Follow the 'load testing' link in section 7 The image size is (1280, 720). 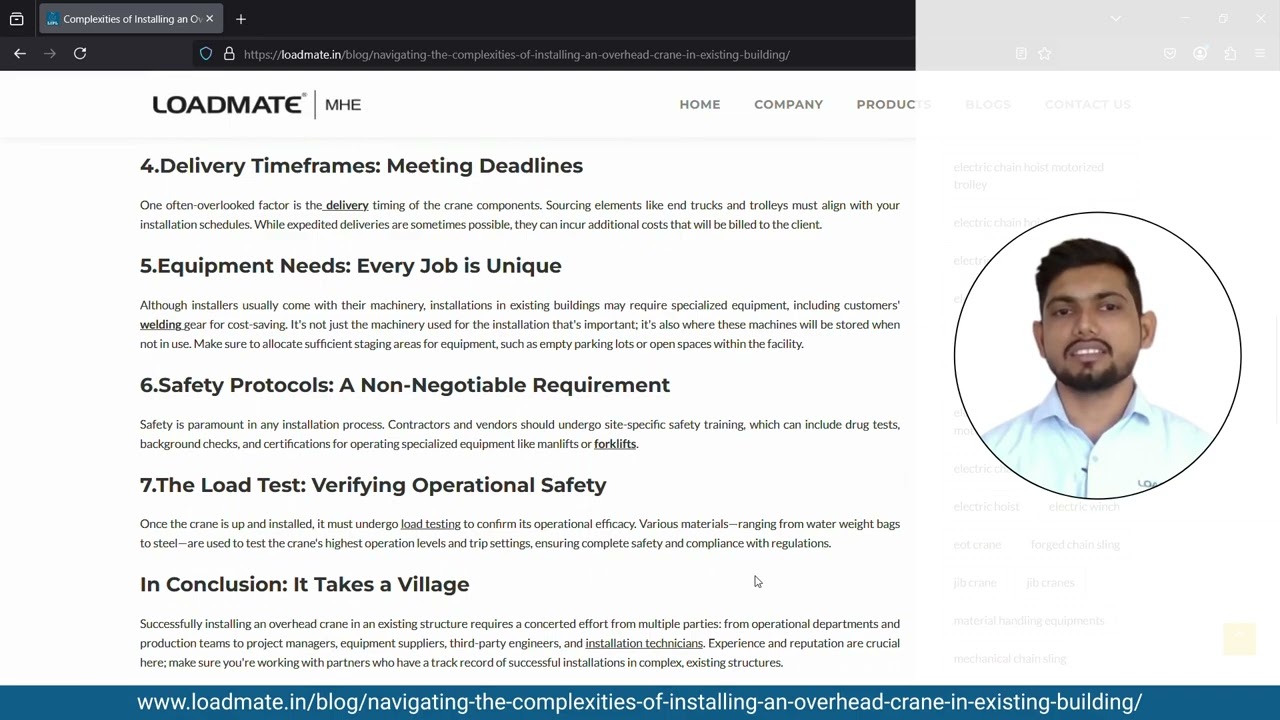431,524
